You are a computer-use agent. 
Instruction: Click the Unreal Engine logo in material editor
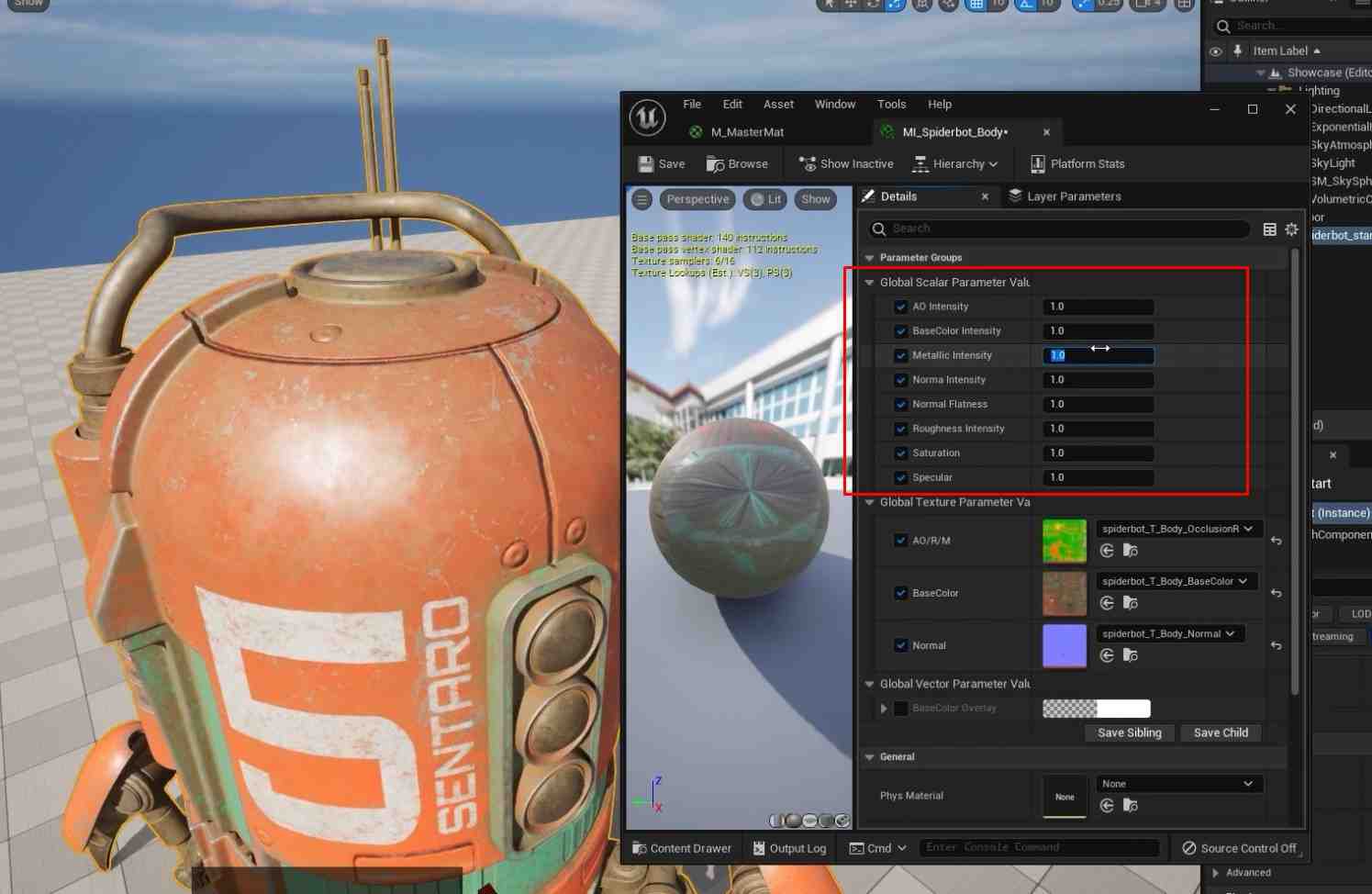pyautogui.click(x=647, y=118)
